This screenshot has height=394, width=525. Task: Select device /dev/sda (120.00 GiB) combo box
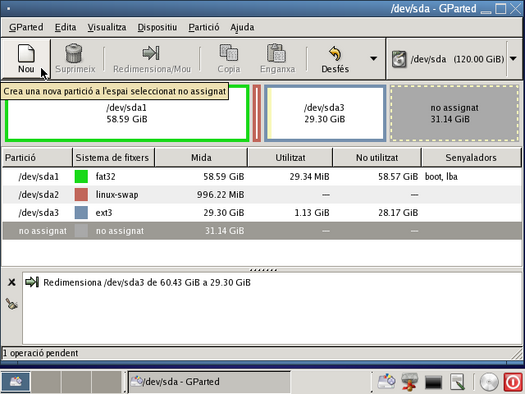454,59
